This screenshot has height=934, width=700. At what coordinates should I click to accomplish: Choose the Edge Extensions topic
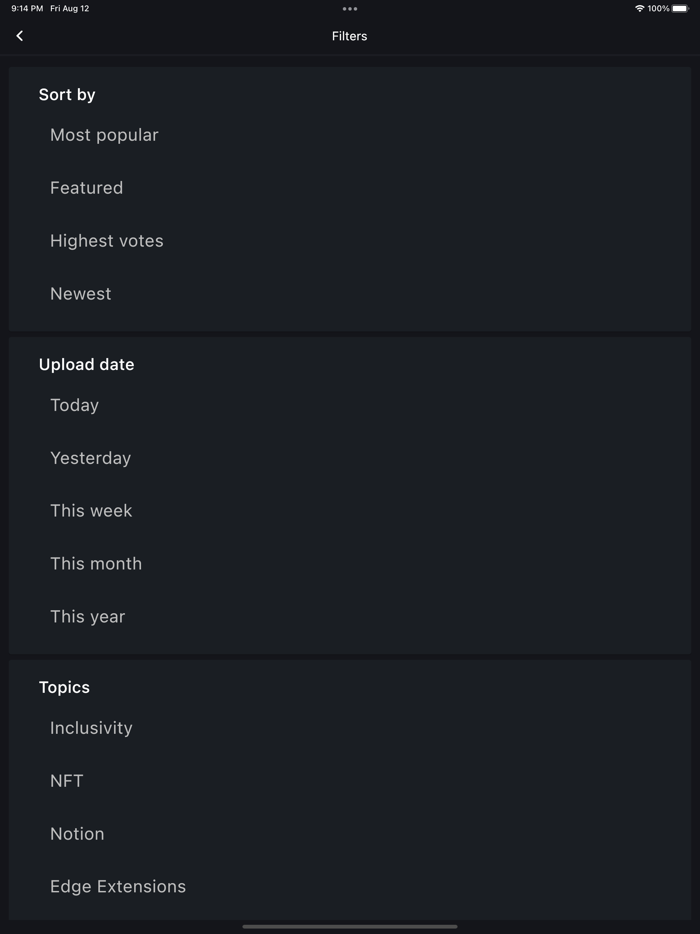click(x=118, y=886)
